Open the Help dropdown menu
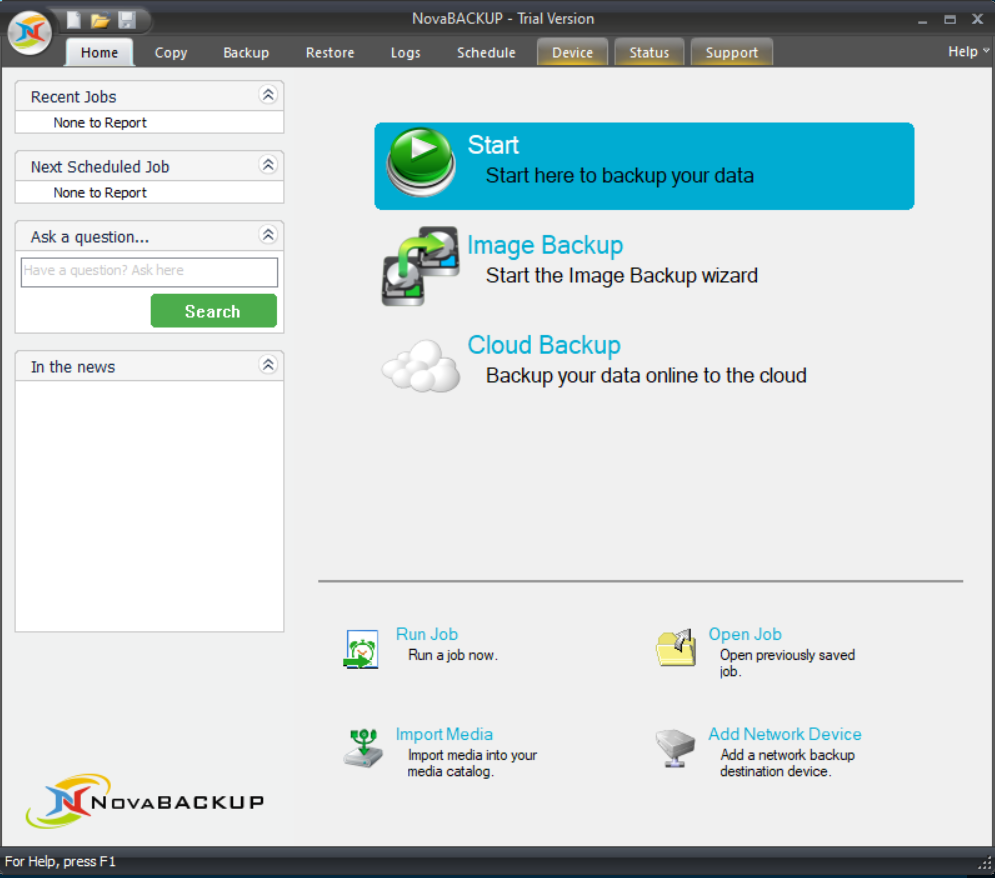Viewport: 995px width, 878px height. click(967, 52)
